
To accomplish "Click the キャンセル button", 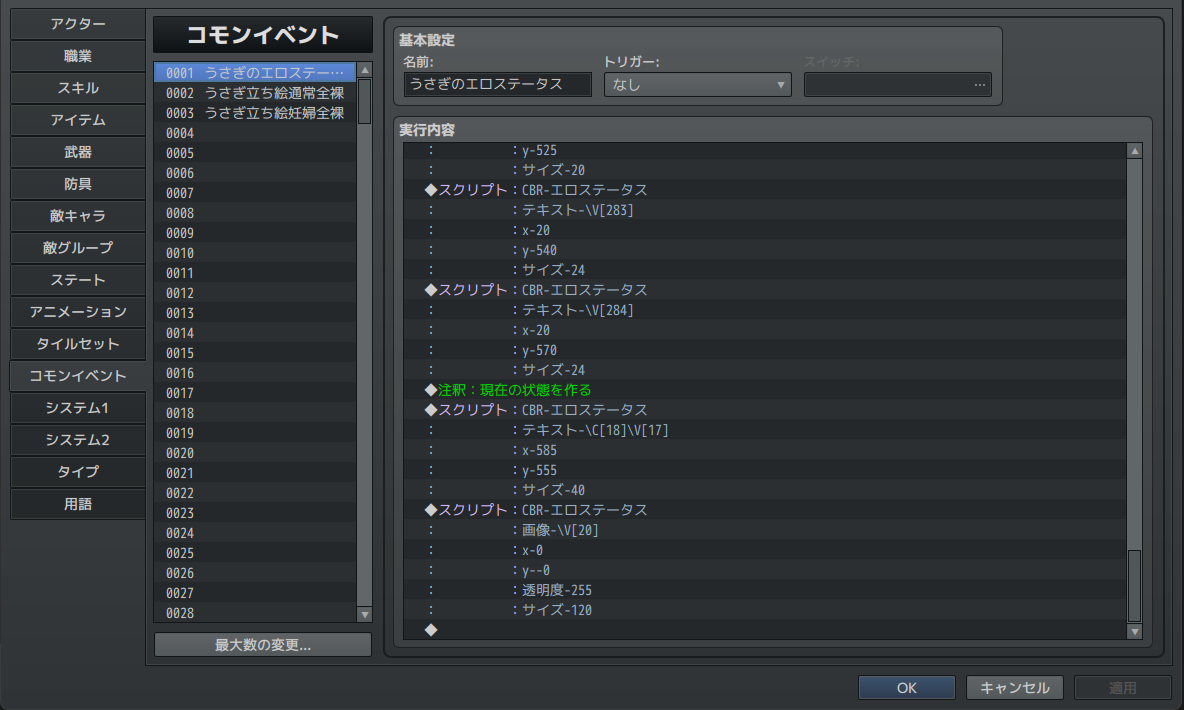I will [1014, 688].
